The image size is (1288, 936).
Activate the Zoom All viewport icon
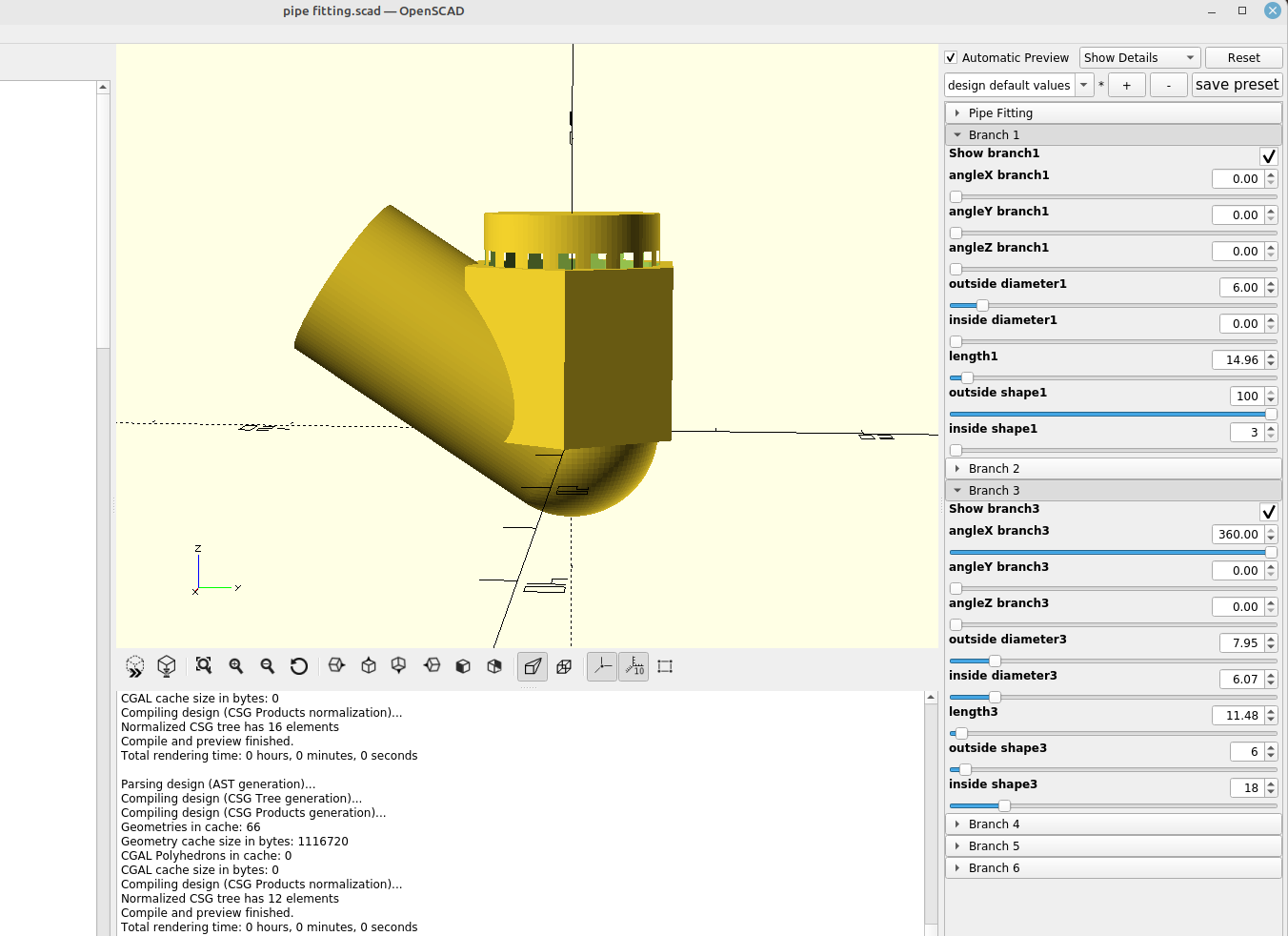[x=203, y=666]
